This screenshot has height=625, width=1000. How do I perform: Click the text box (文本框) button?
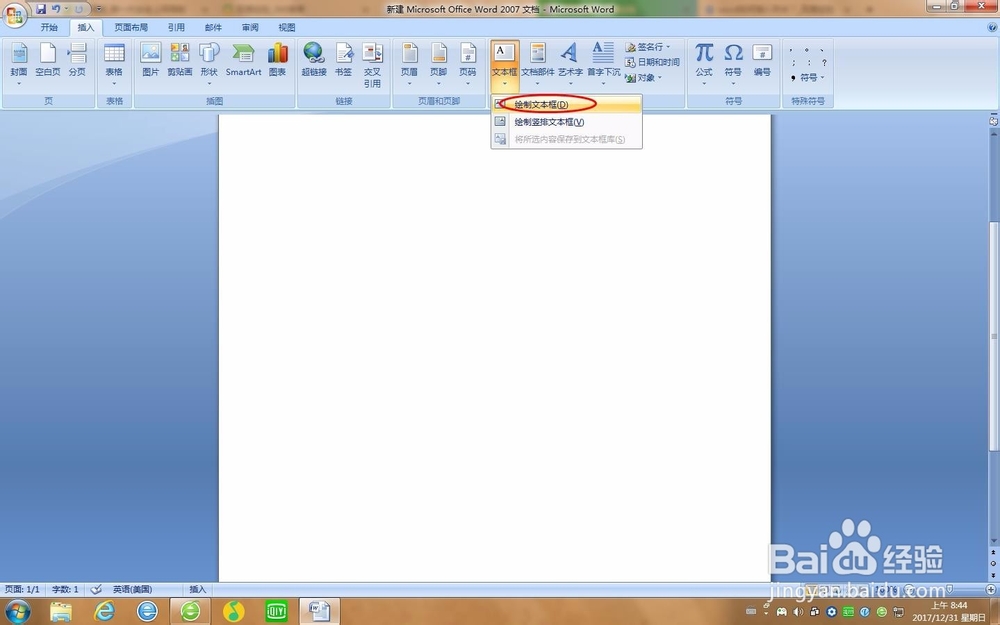coord(504,65)
